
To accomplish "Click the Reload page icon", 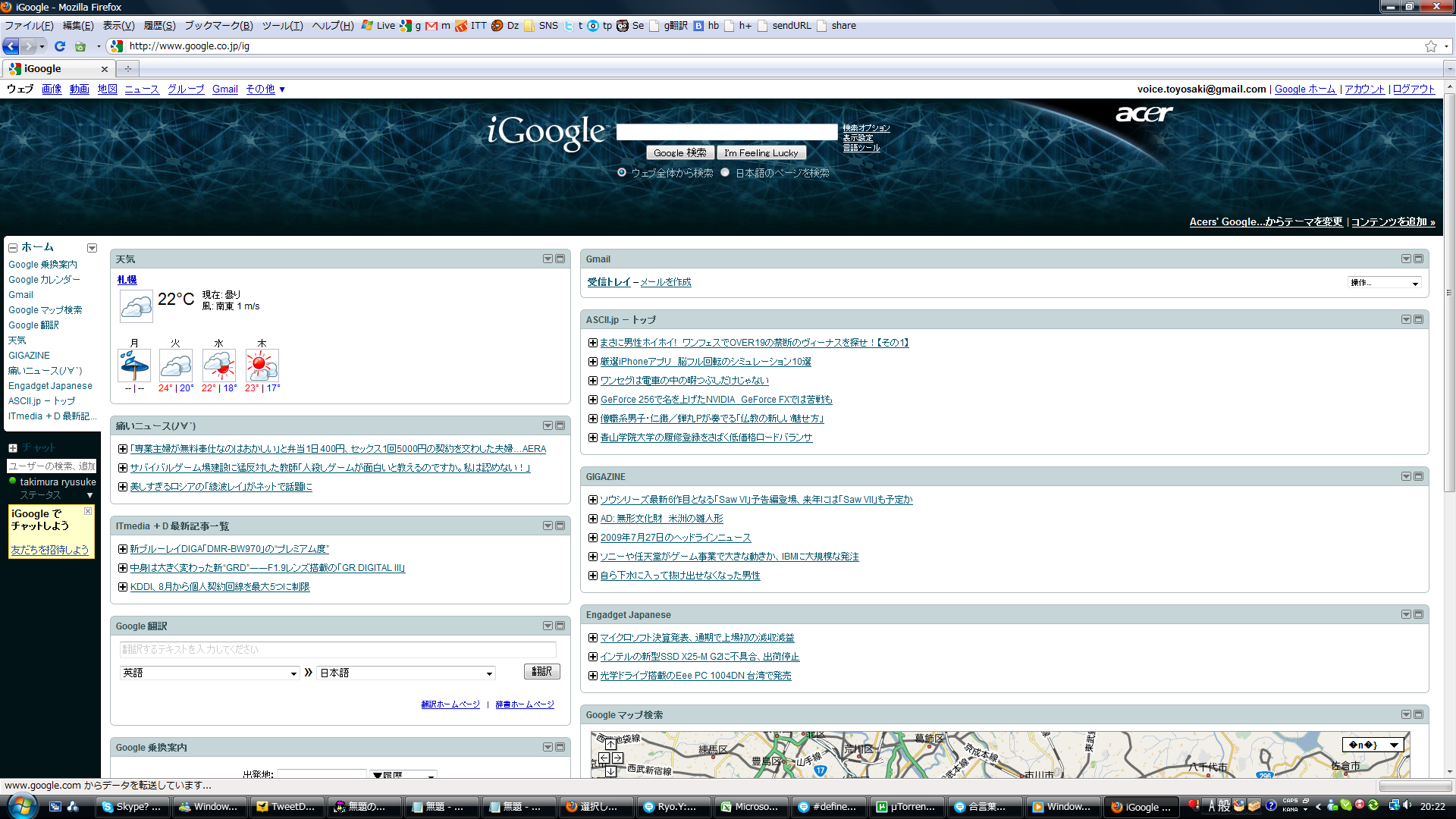I will tap(60, 46).
